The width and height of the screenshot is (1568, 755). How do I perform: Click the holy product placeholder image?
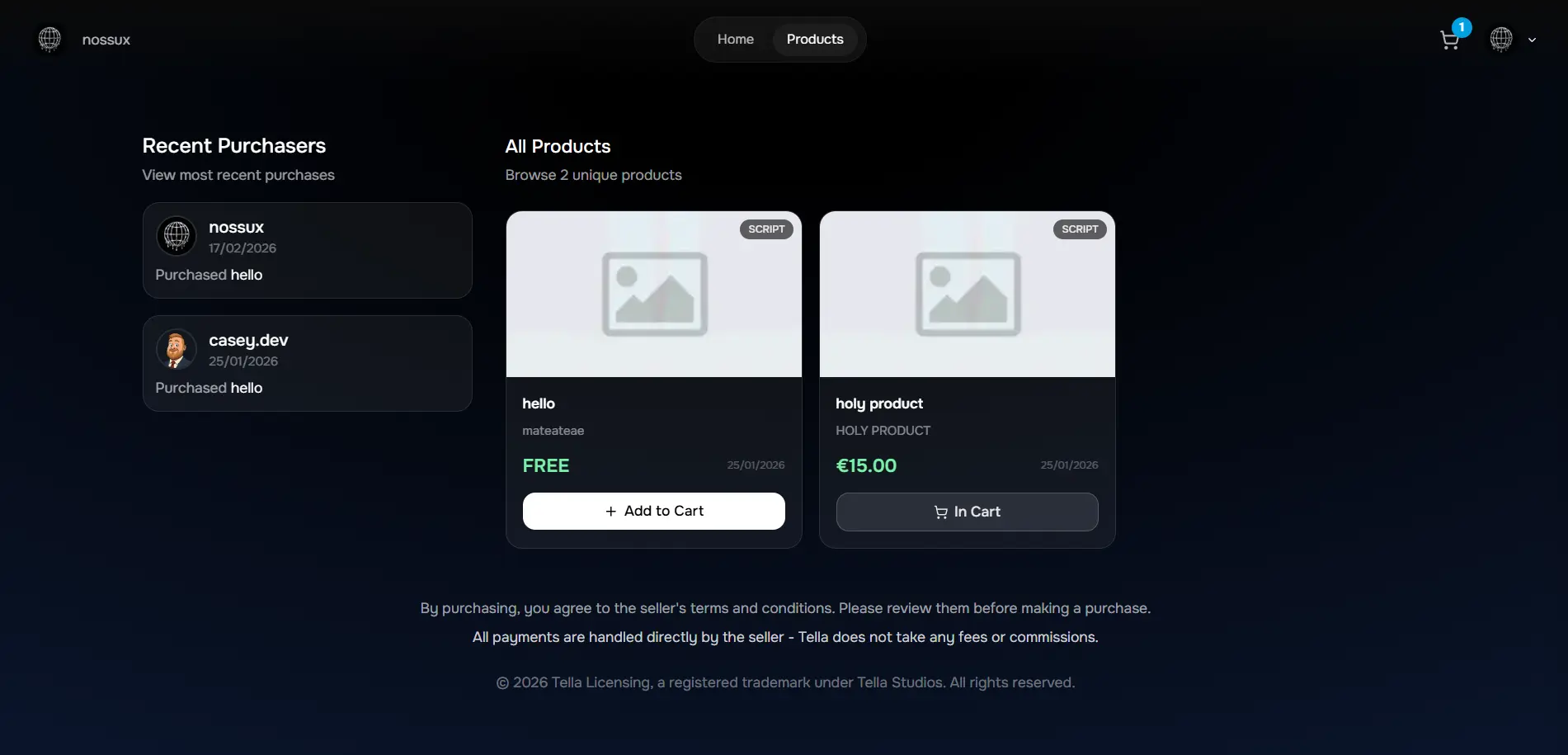point(966,294)
